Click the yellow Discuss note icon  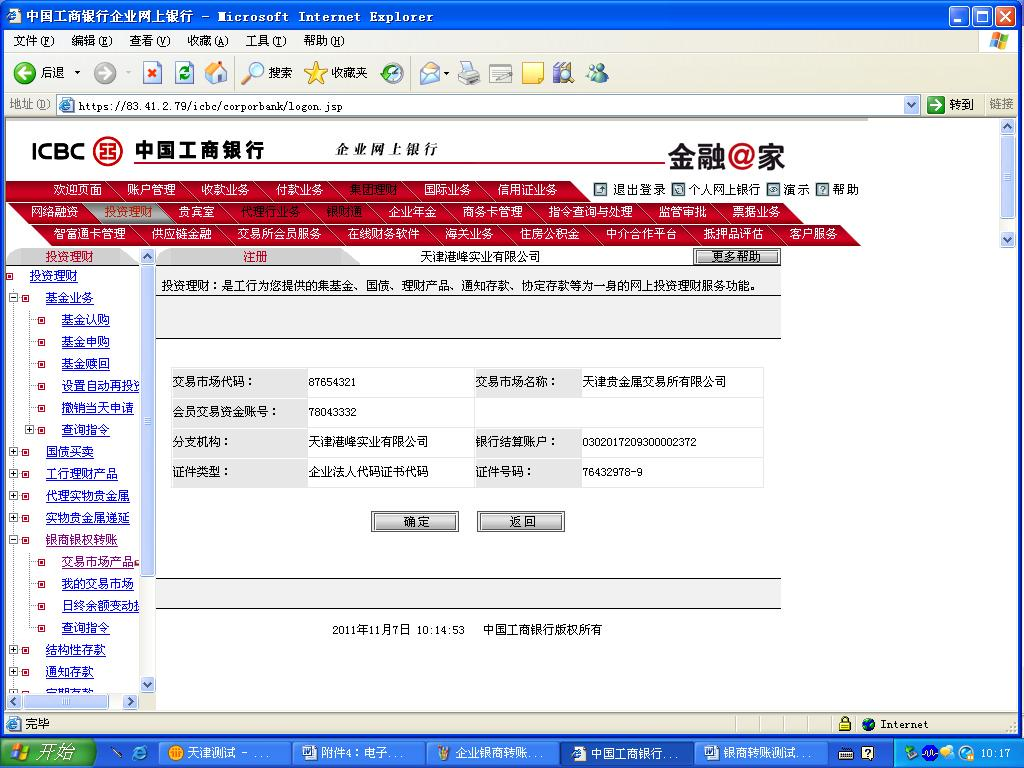(532, 72)
